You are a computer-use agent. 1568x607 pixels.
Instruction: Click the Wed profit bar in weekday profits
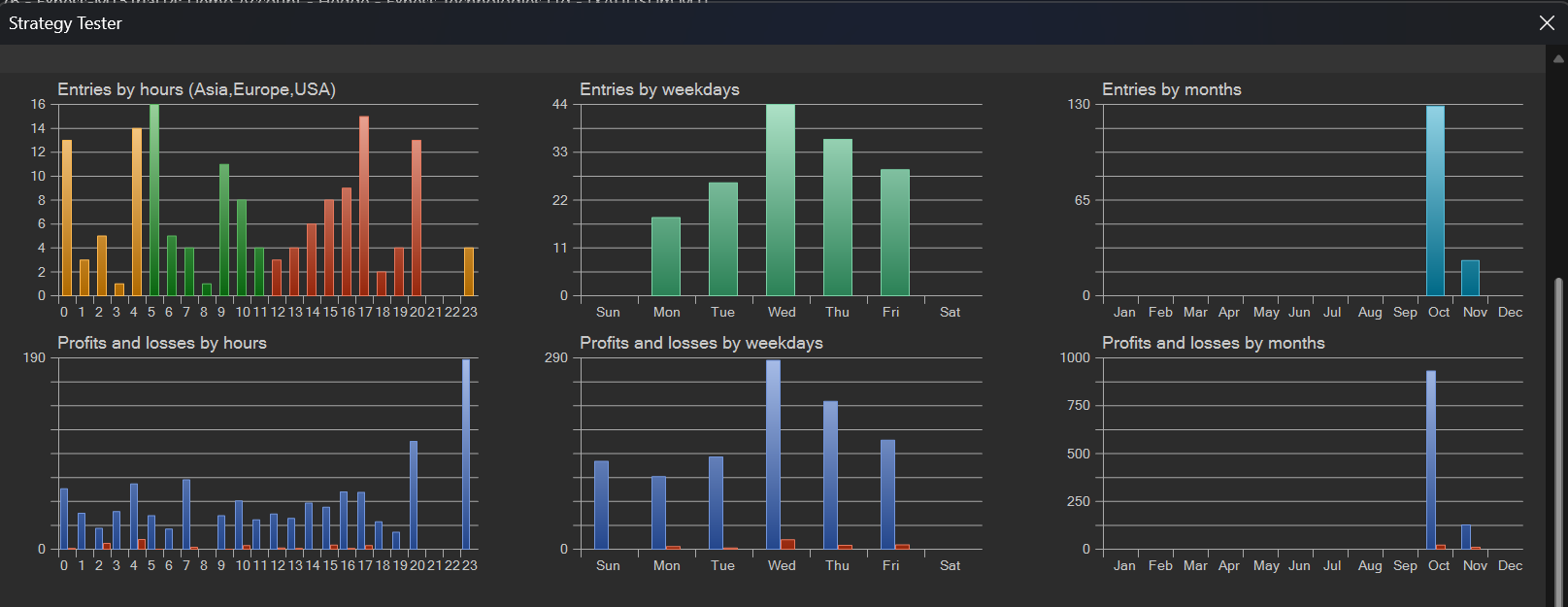773,455
